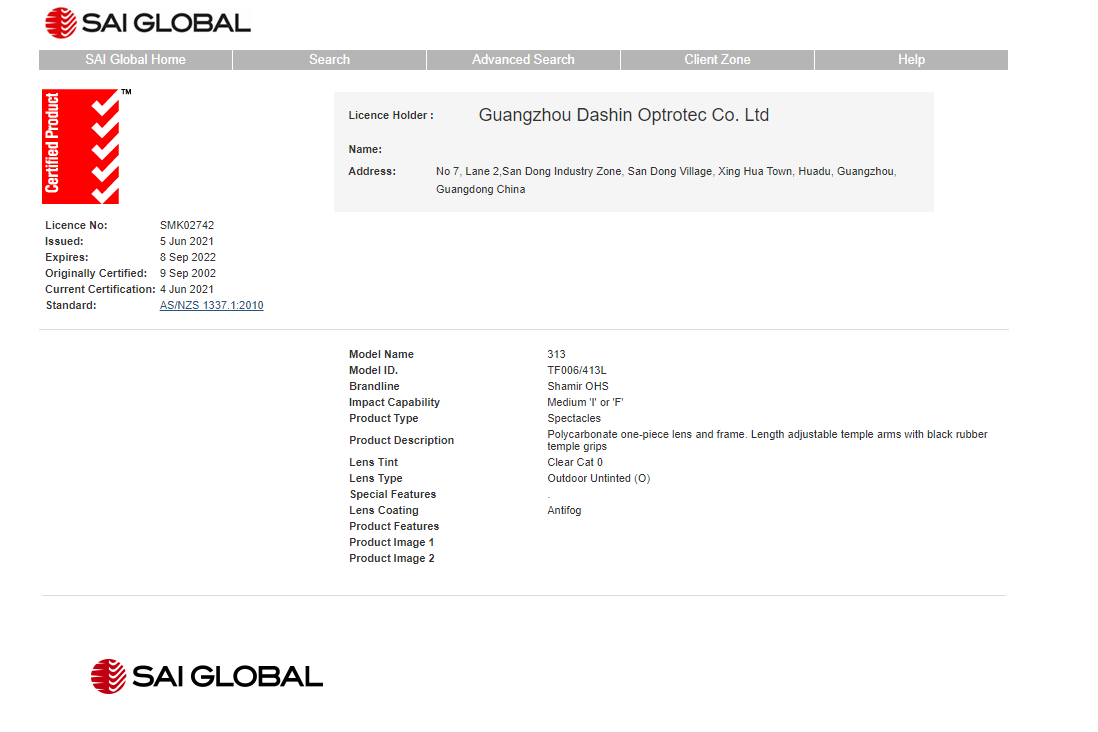The image size is (1098, 732).
Task: Select licence number SMK02742
Action: [x=187, y=226]
